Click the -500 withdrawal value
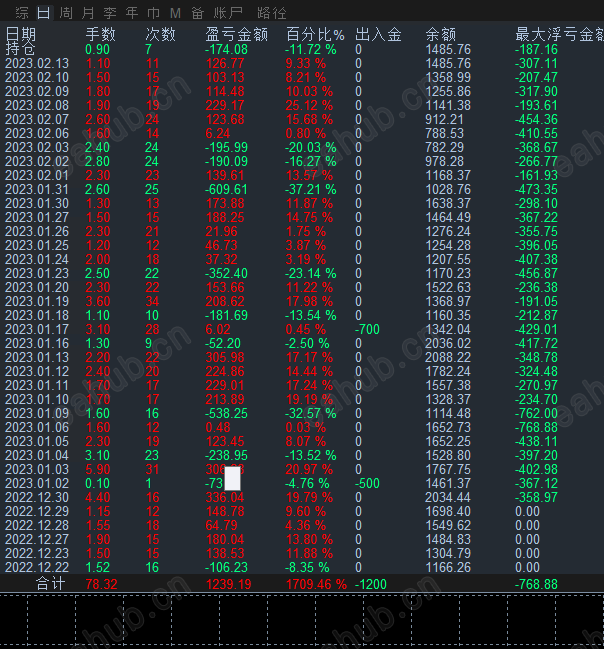This screenshot has height=649, width=604. pos(367,483)
